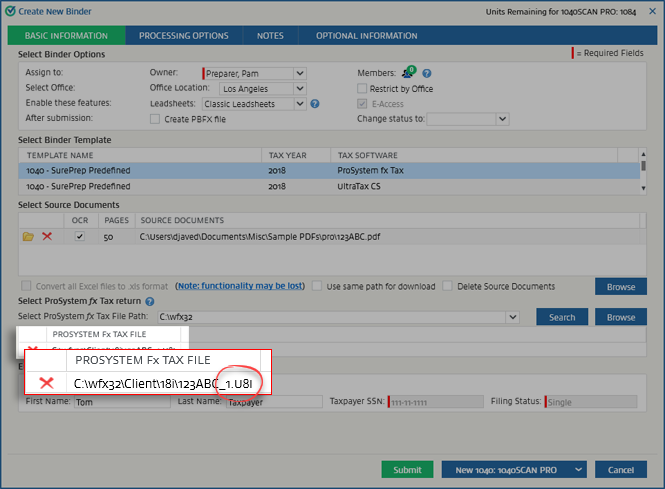Toggle the Restrict by Office checkbox
Screen dimensions: 665x489
361,88
